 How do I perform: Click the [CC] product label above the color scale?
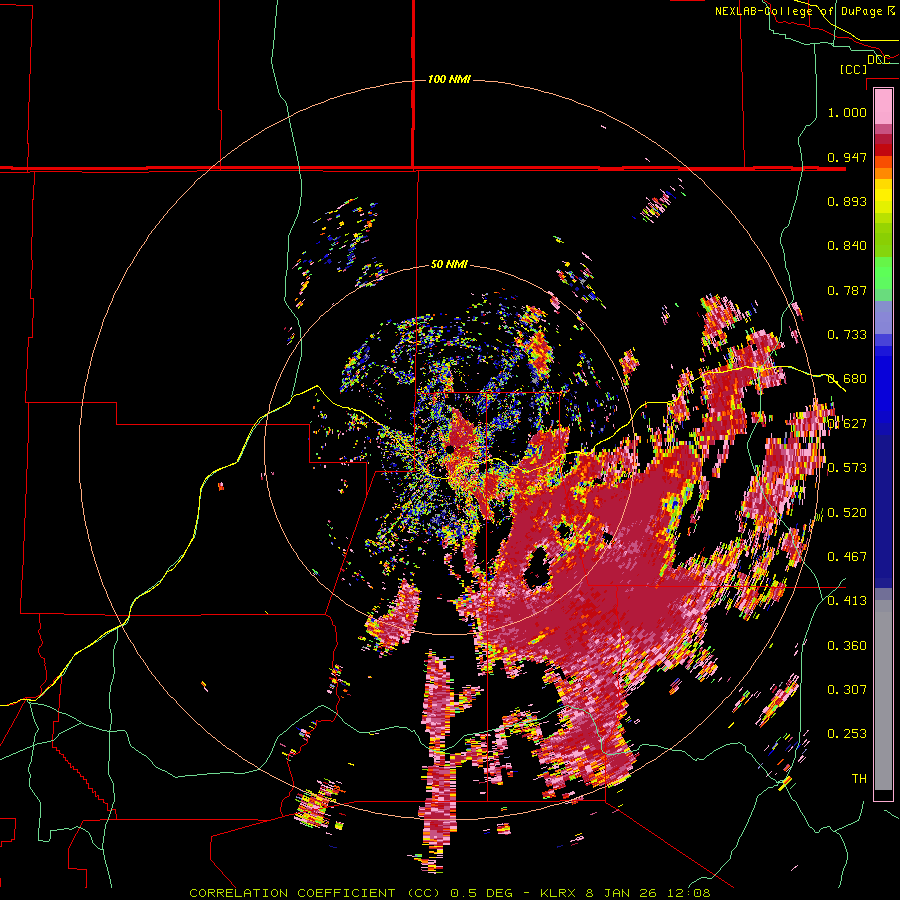(853, 69)
